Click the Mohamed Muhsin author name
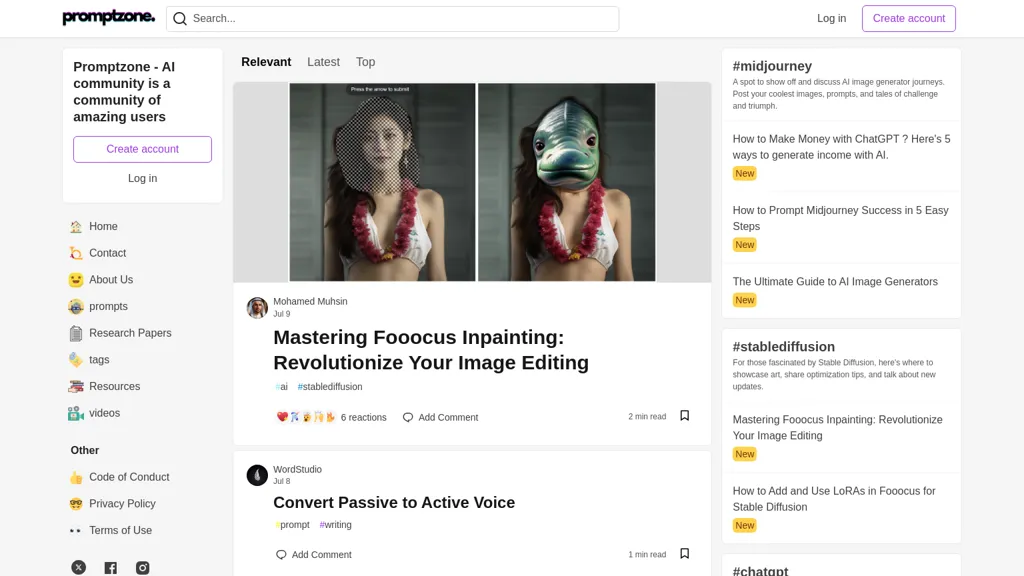The height and width of the screenshot is (576, 1024). [310, 302]
